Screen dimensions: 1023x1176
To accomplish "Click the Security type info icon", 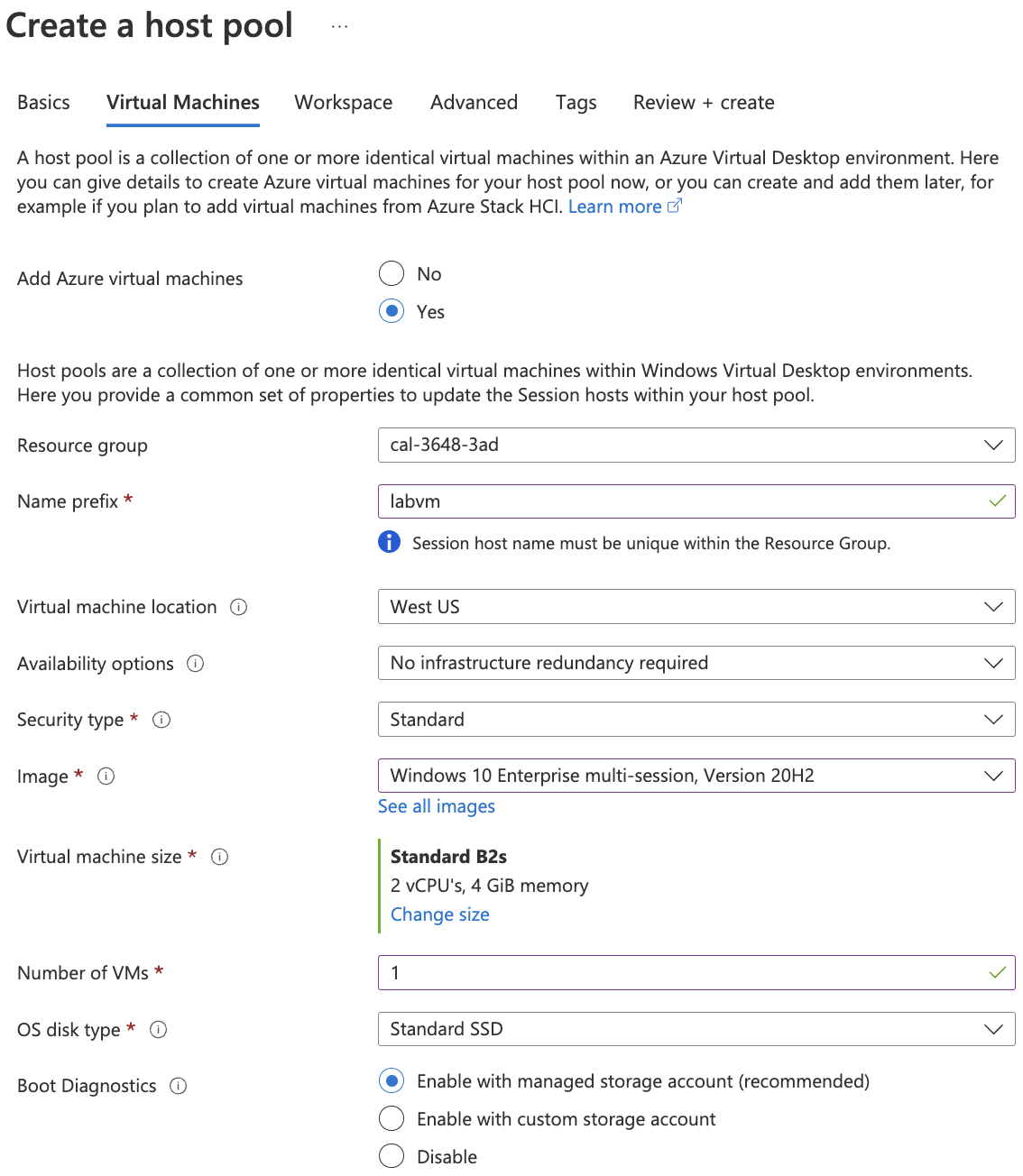I will click(161, 720).
